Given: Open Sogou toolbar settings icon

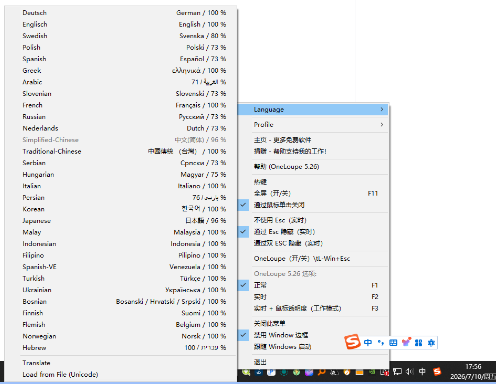Looking at the screenshot, I should (431, 343).
